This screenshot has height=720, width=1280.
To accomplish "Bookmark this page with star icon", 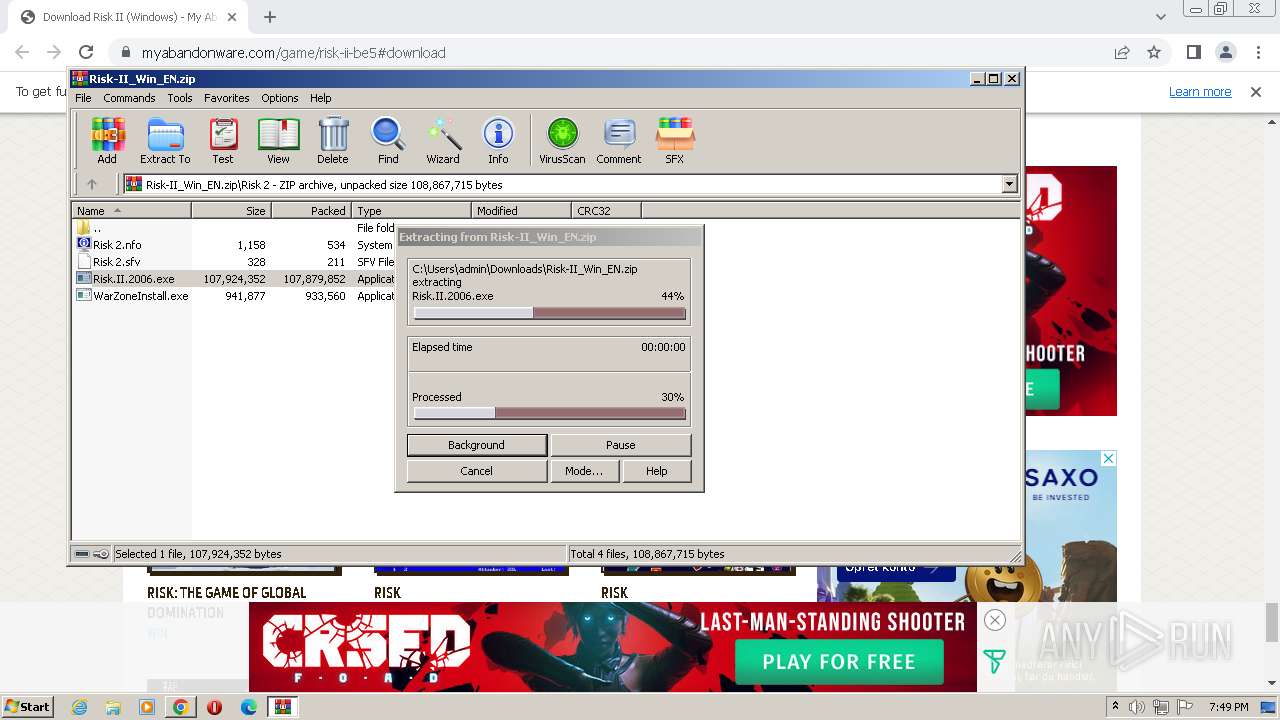I will (x=1154, y=52).
